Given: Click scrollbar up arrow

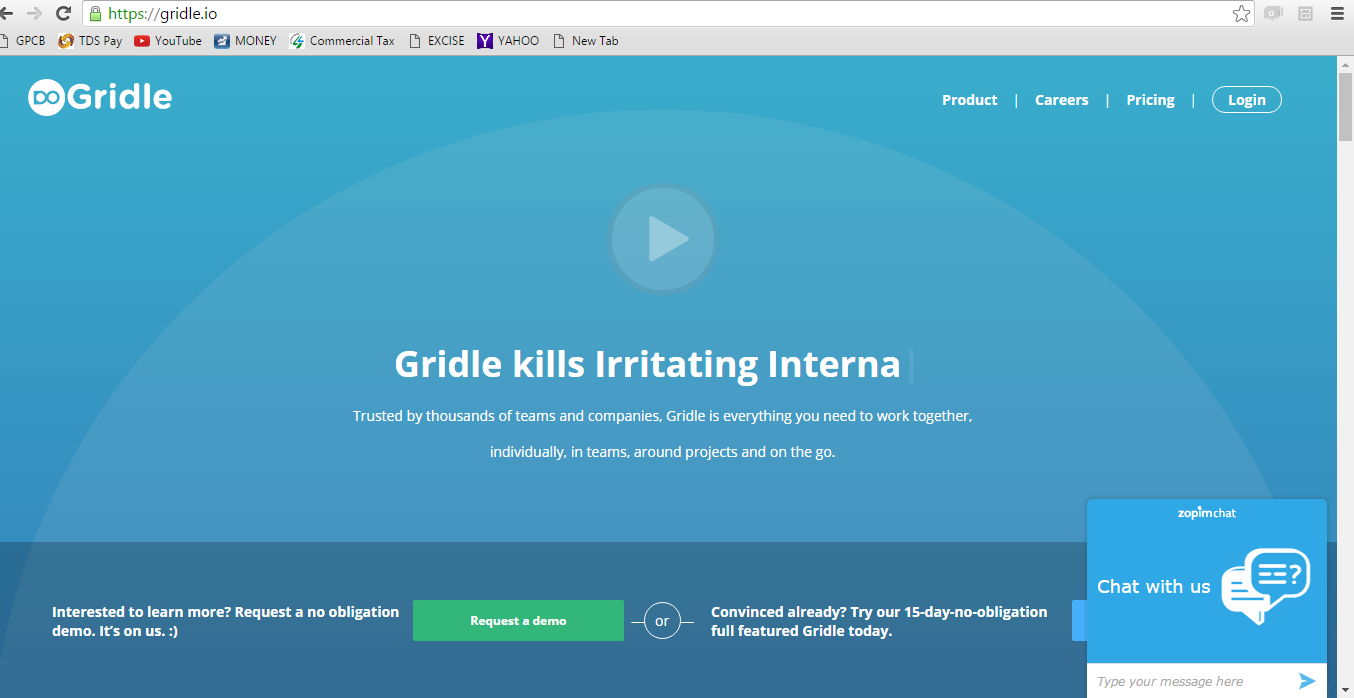Looking at the screenshot, I should 1345,63.
